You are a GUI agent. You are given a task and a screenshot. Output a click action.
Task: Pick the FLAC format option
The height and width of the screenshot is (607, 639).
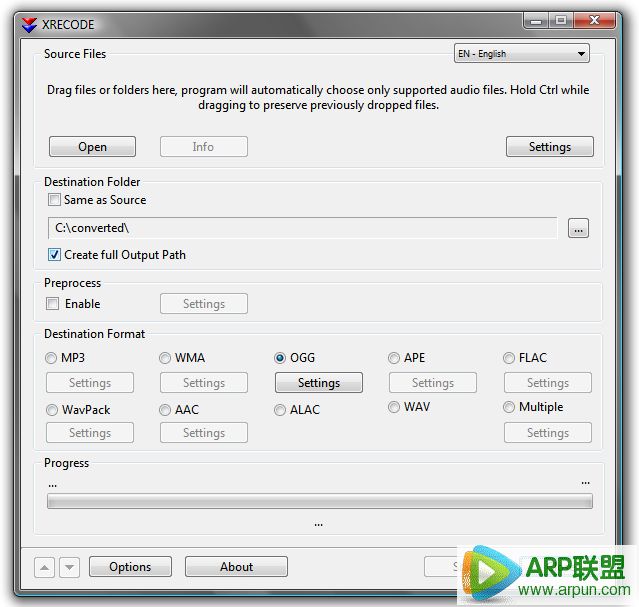pos(509,358)
